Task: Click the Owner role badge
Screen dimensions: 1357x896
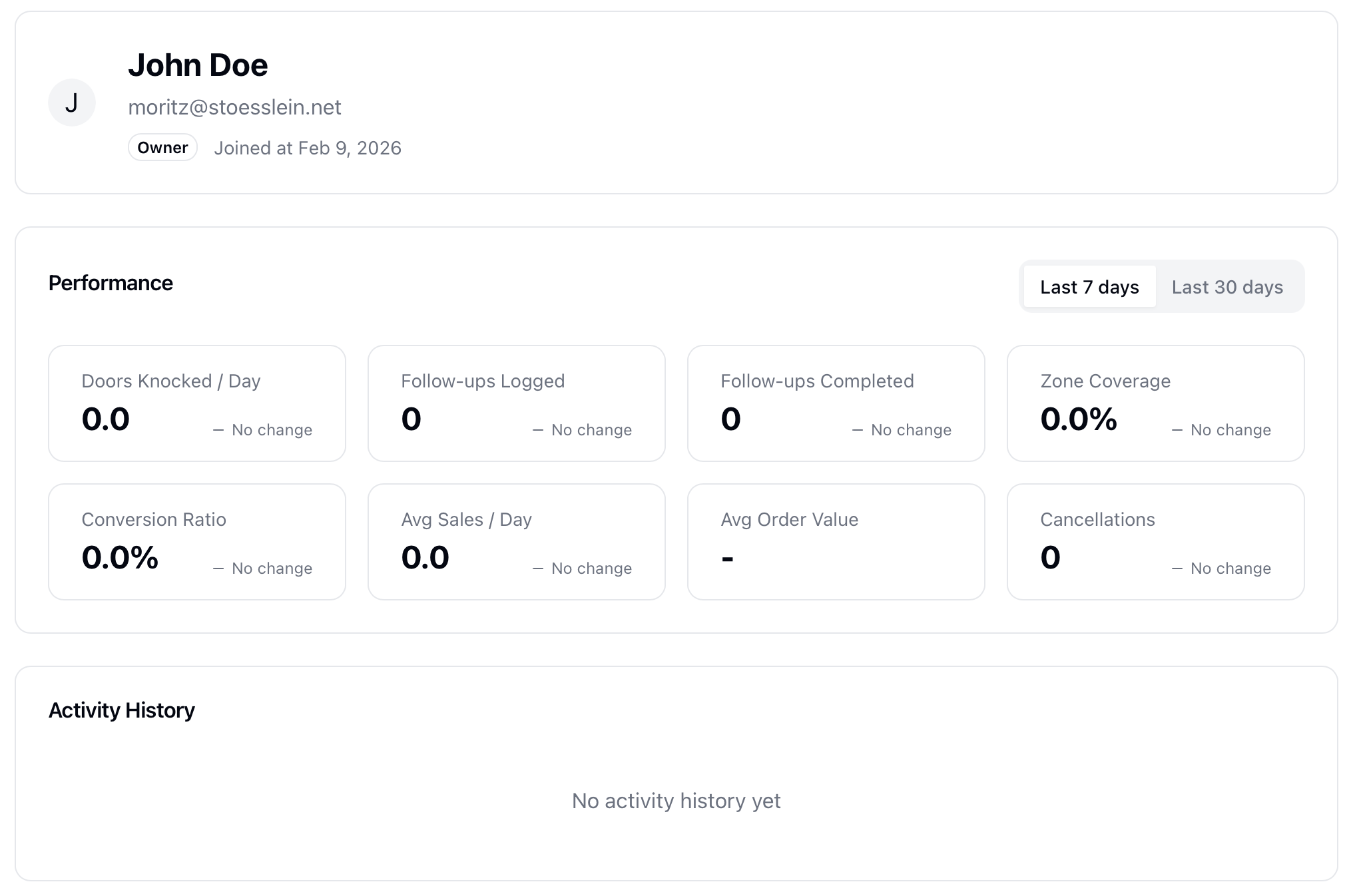Action: pos(162,148)
